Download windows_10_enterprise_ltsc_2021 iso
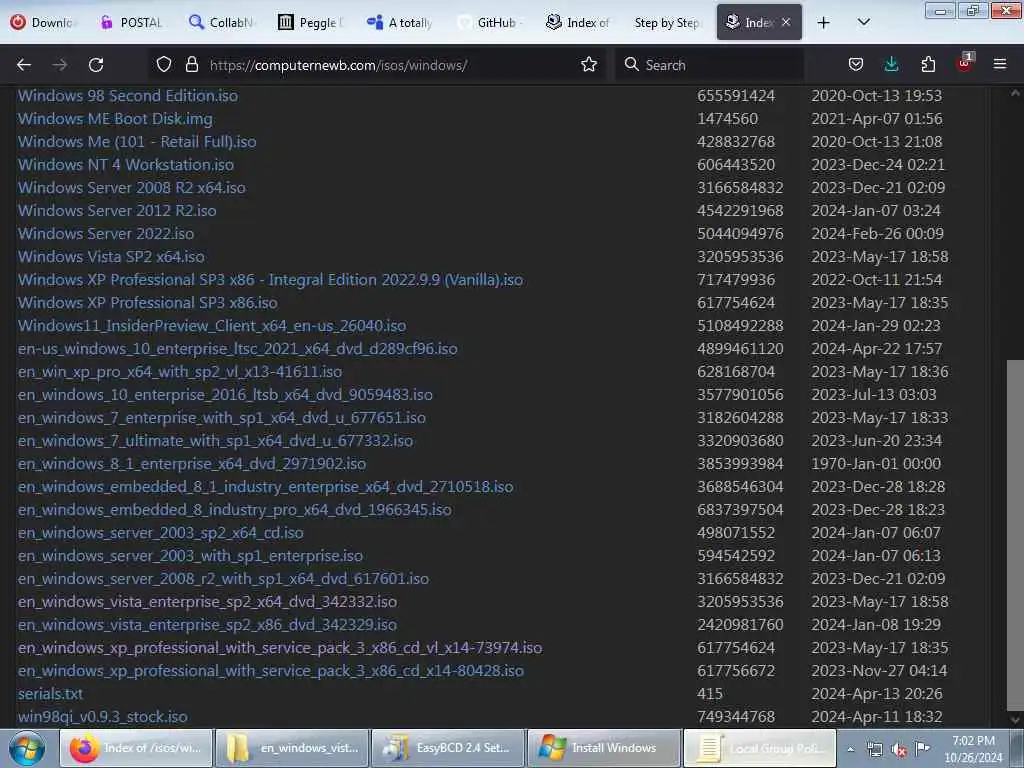This screenshot has width=1024, height=768. click(x=238, y=349)
